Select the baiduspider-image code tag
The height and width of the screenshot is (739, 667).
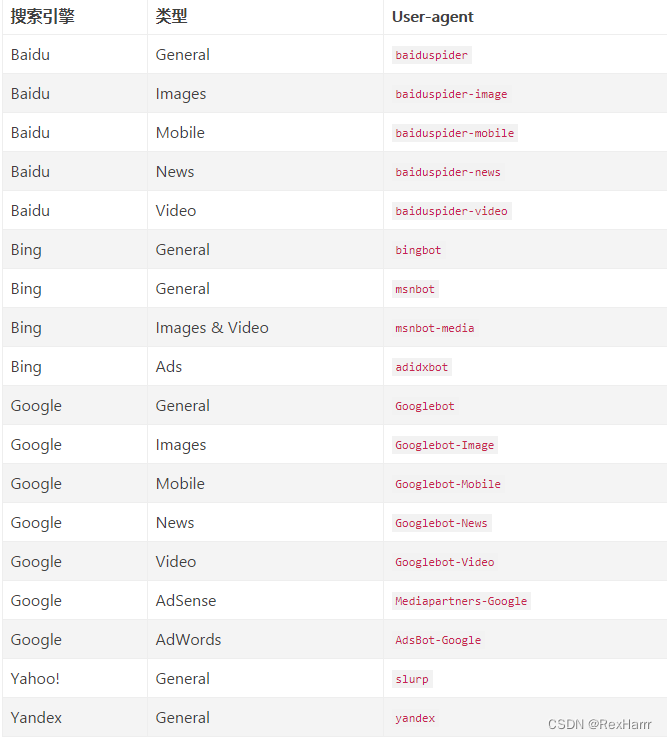(451, 94)
